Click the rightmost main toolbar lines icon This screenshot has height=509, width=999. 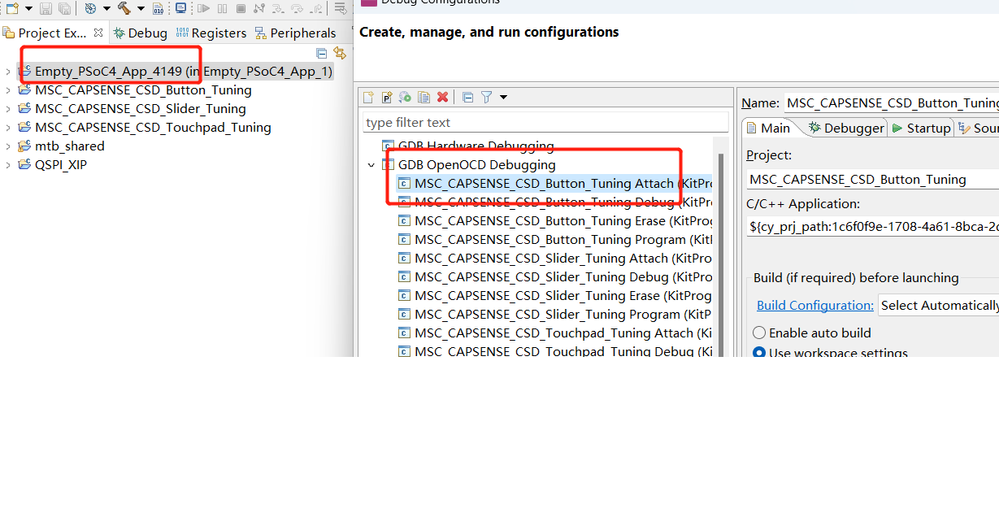click(x=341, y=8)
